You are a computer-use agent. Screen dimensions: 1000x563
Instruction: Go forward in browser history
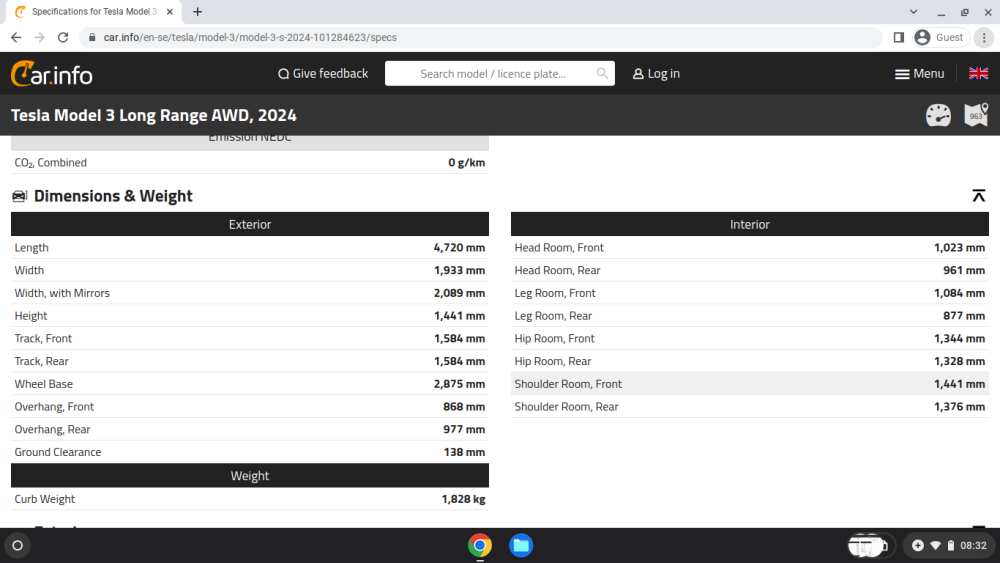(40, 38)
